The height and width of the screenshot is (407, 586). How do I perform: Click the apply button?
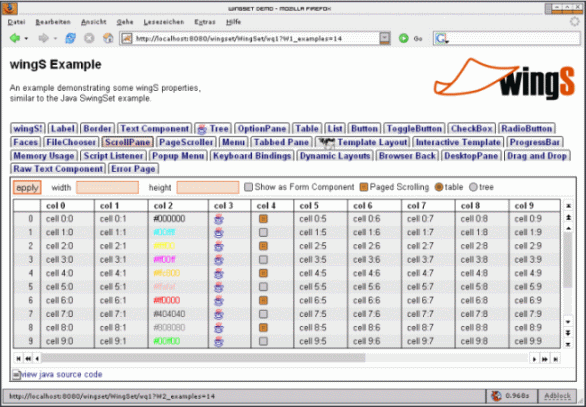(x=27, y=187)
